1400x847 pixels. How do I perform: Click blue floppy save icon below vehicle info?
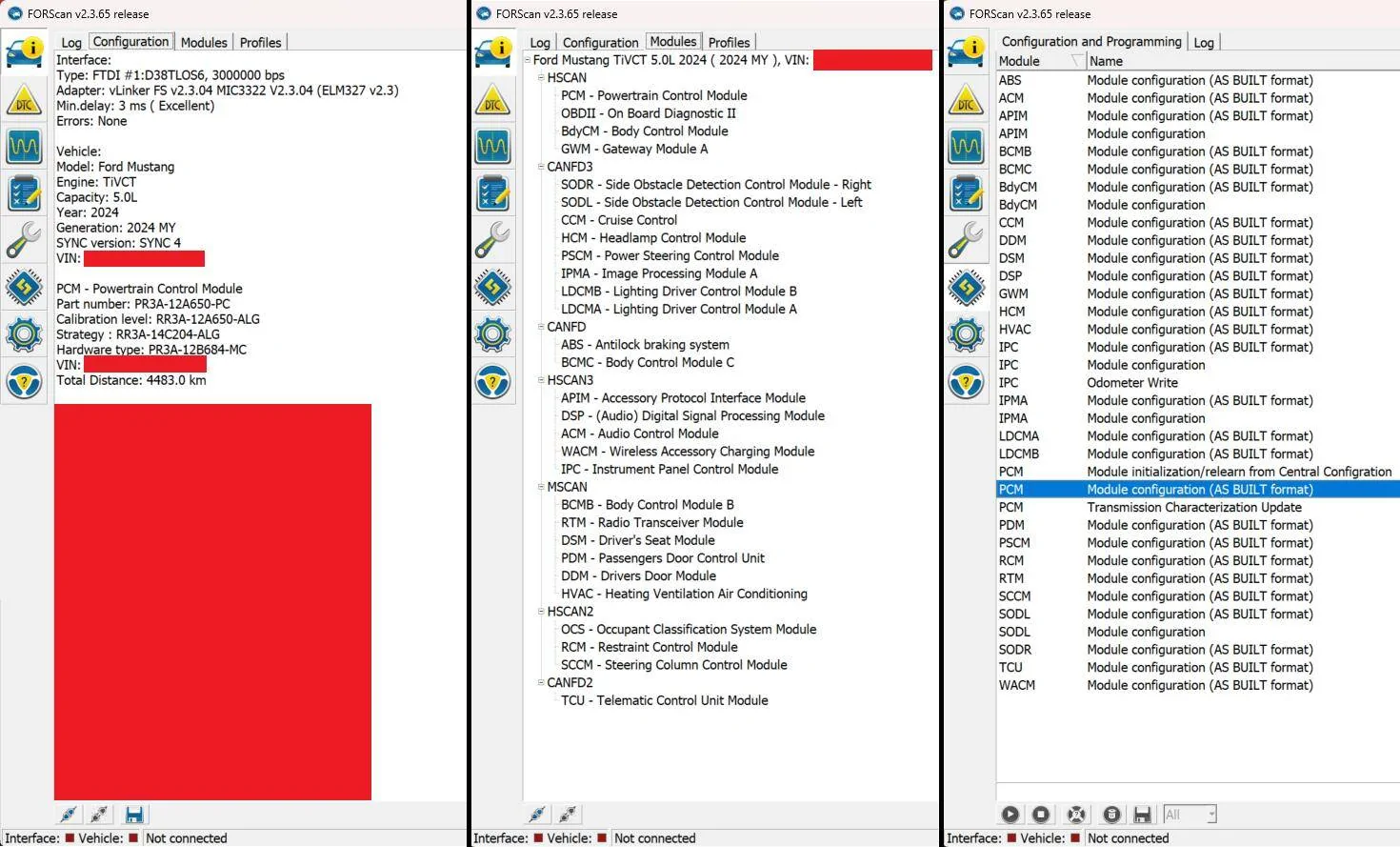point(134,815)
